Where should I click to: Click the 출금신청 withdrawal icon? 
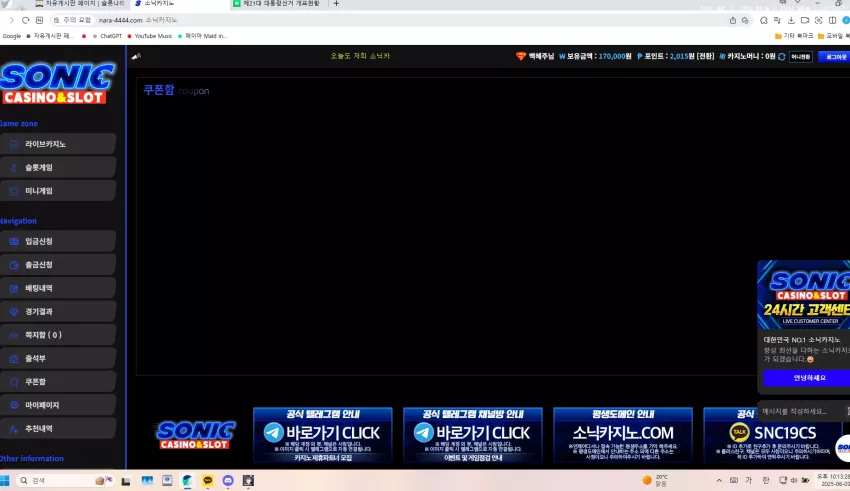point(14,264)
